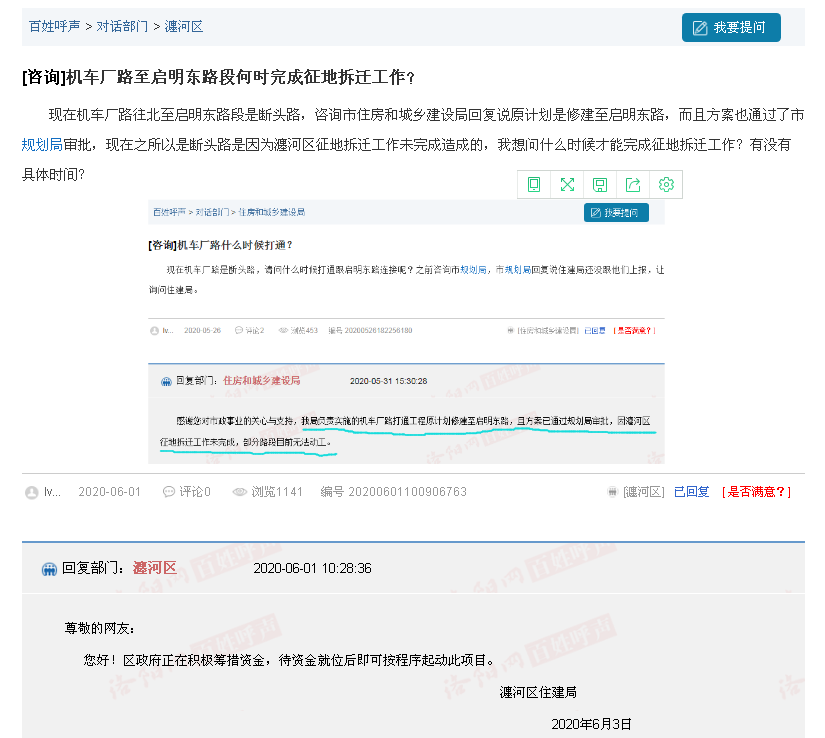The width and height of the screenshot is (825, 738).
Task: Click the department icon before 回复部门
Action: click(49, 569)
